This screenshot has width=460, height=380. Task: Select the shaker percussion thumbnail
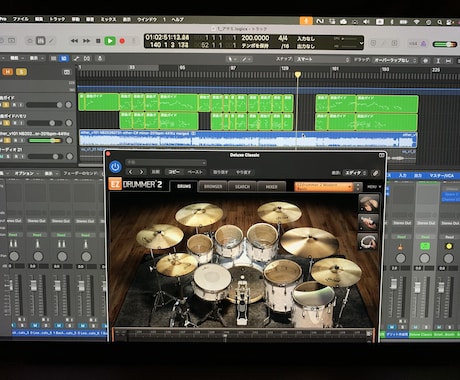(368, 222)
